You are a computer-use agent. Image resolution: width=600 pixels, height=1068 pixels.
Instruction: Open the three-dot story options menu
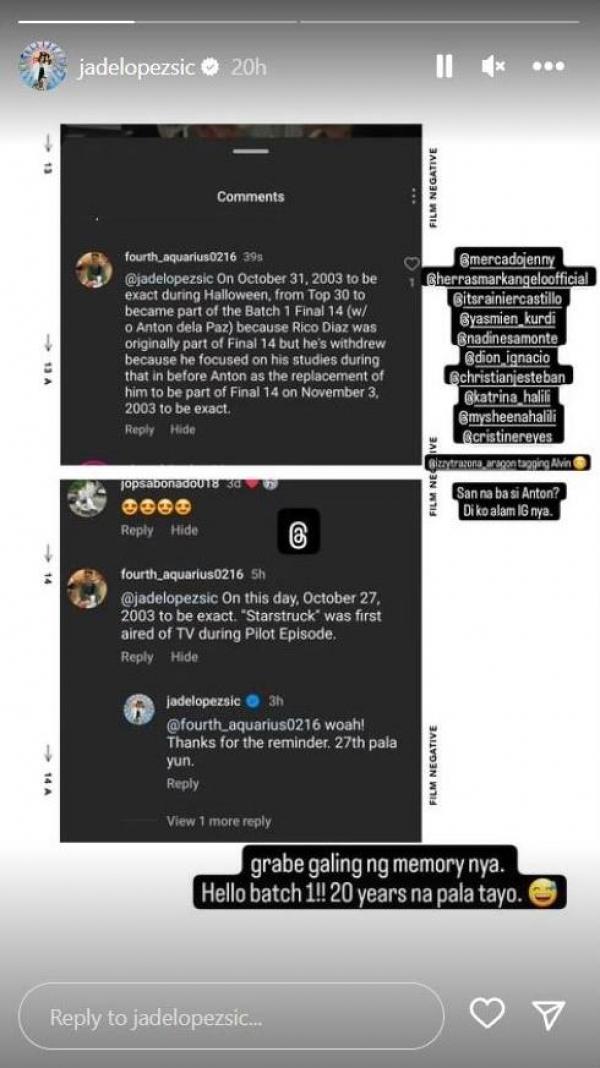[x=549, y=66]
